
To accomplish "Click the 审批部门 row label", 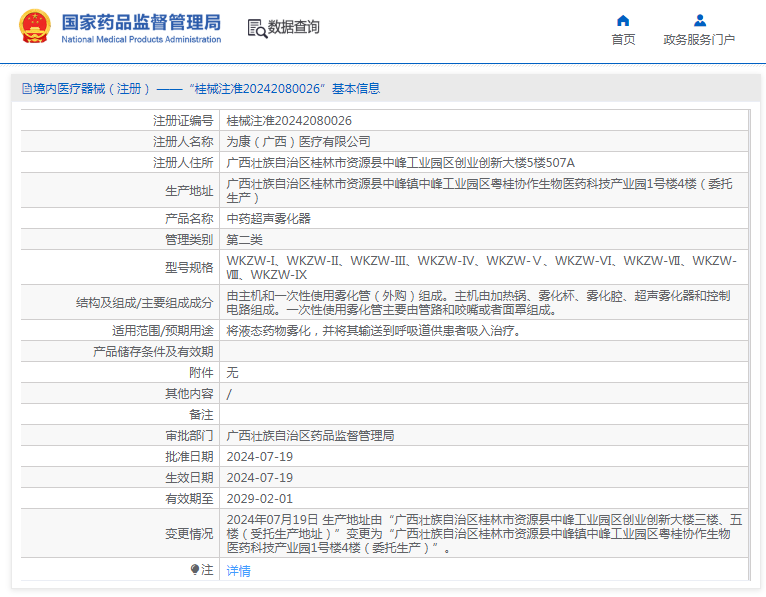I will 189,436.
